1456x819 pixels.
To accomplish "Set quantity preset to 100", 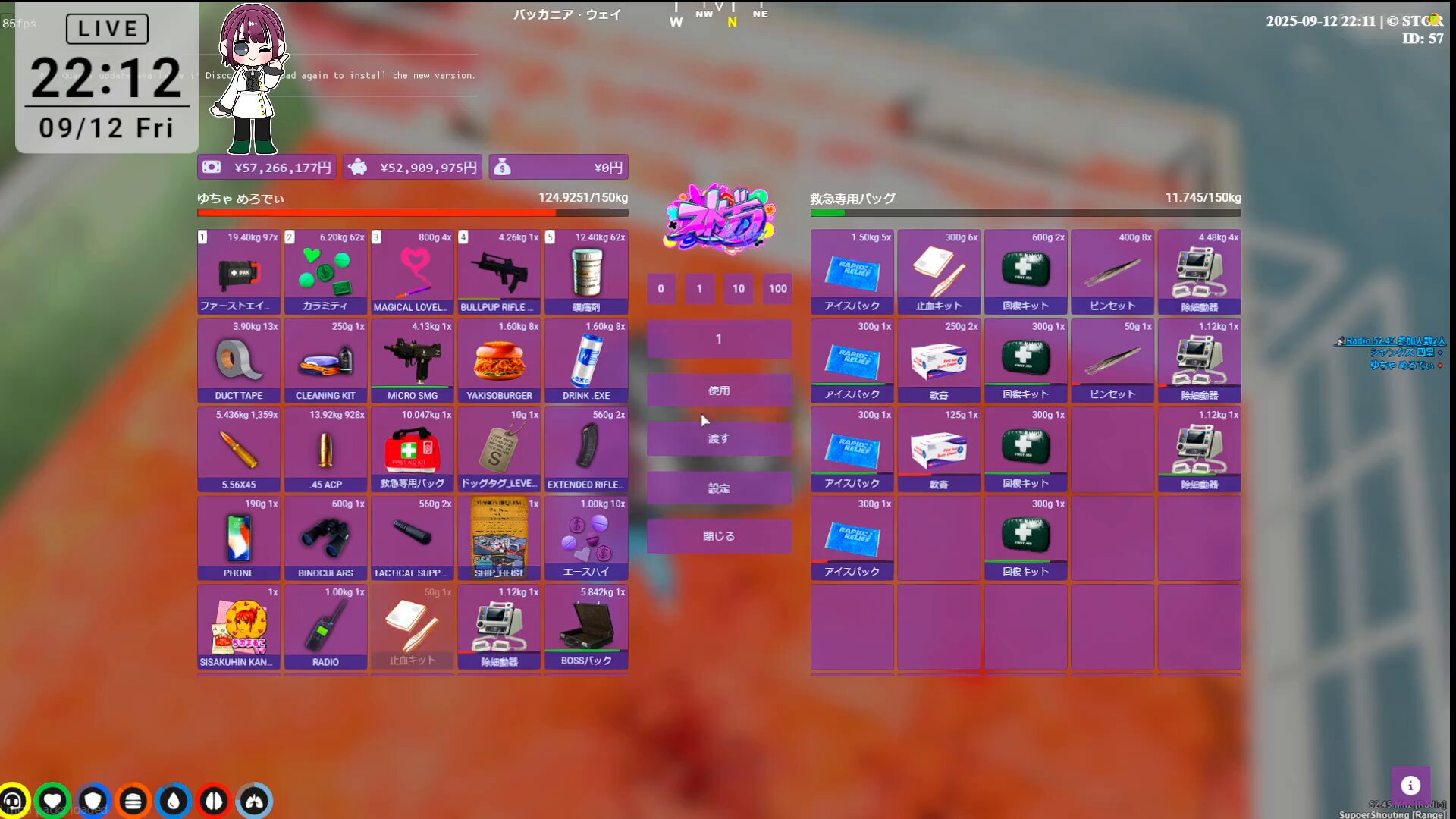I will point(777,288).
